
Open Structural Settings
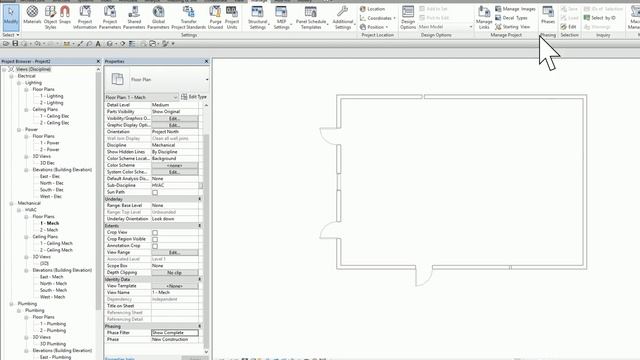coord(258,18)
